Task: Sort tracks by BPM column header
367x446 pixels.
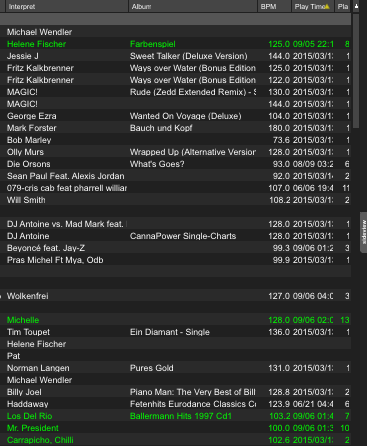Action: pyautogui.click(x=274, y=6)
